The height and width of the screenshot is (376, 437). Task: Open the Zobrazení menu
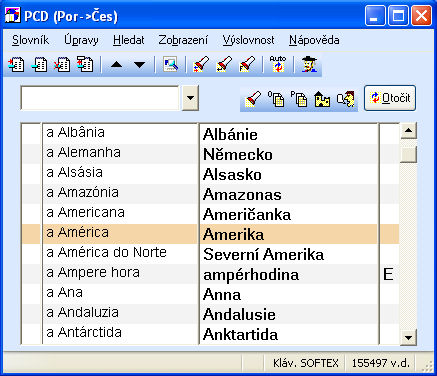[183, 40]
